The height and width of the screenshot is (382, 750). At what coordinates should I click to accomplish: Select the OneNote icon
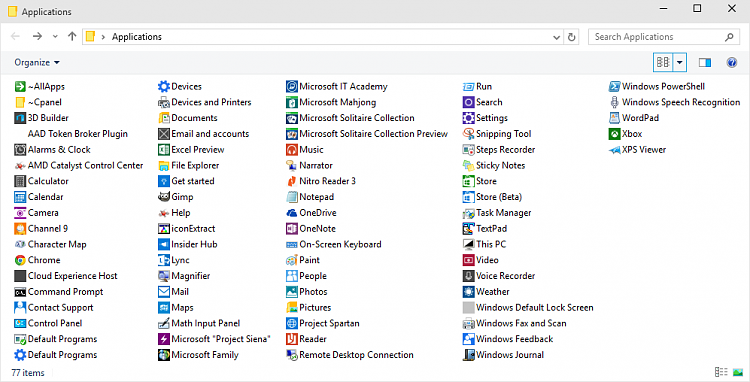click(292, 229)
